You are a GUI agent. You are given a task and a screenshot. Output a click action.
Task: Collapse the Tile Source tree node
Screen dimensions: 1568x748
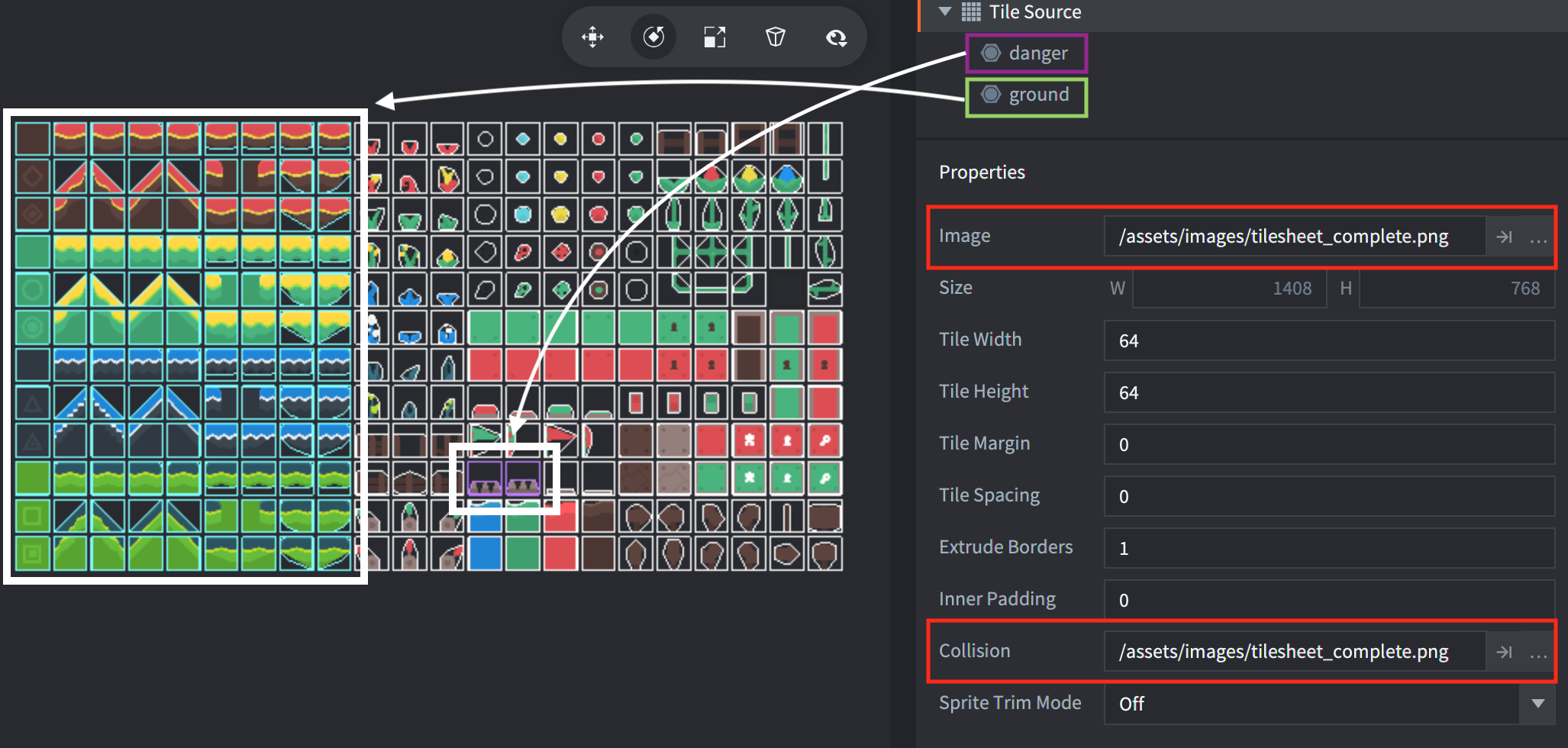[945, 11]
